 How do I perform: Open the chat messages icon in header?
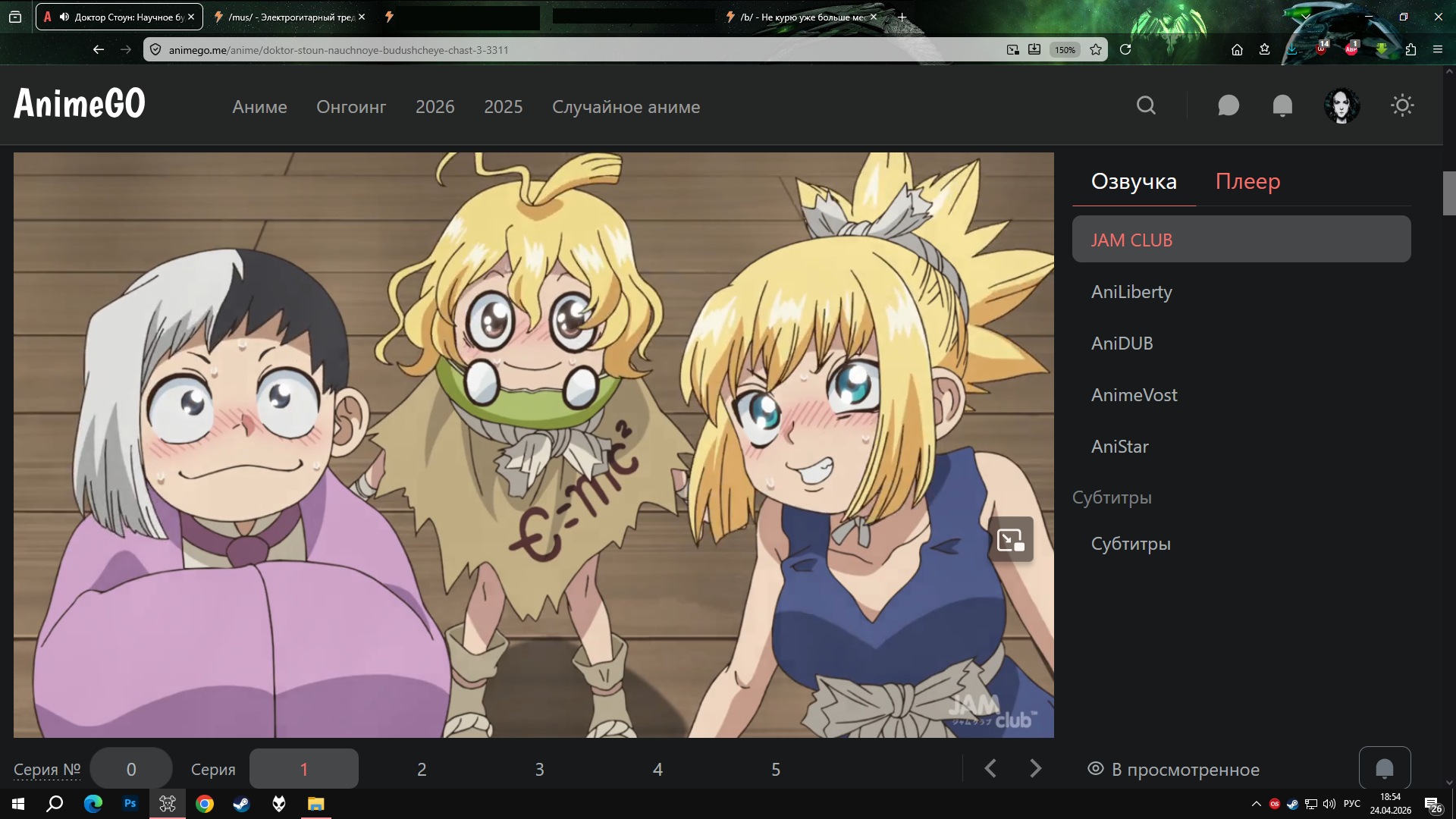click(x=1228, y=105)
